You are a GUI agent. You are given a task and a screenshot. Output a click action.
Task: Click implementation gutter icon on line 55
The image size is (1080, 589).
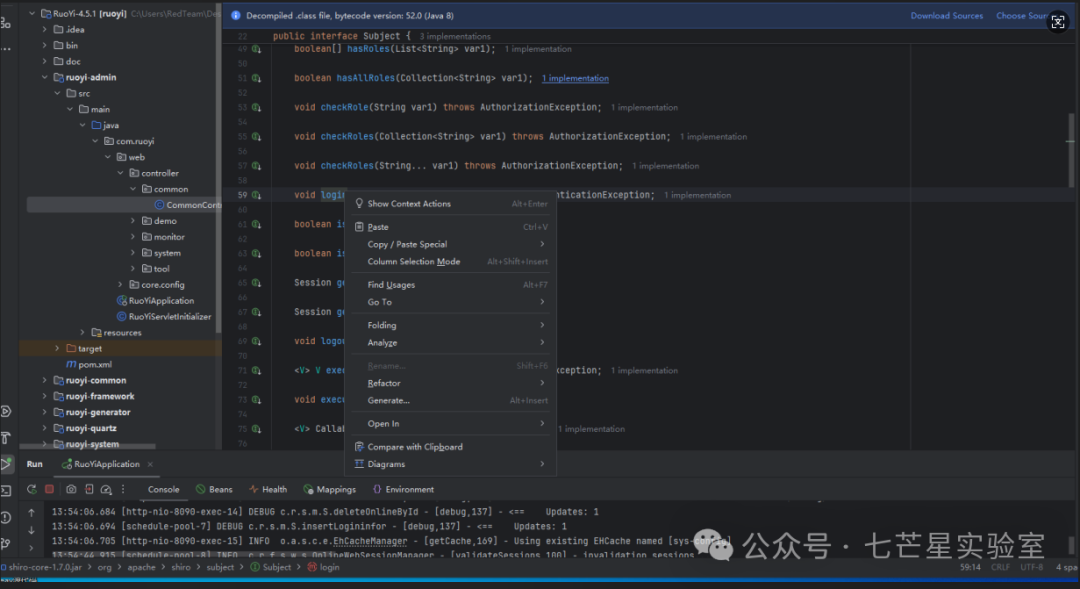point(256,136)
